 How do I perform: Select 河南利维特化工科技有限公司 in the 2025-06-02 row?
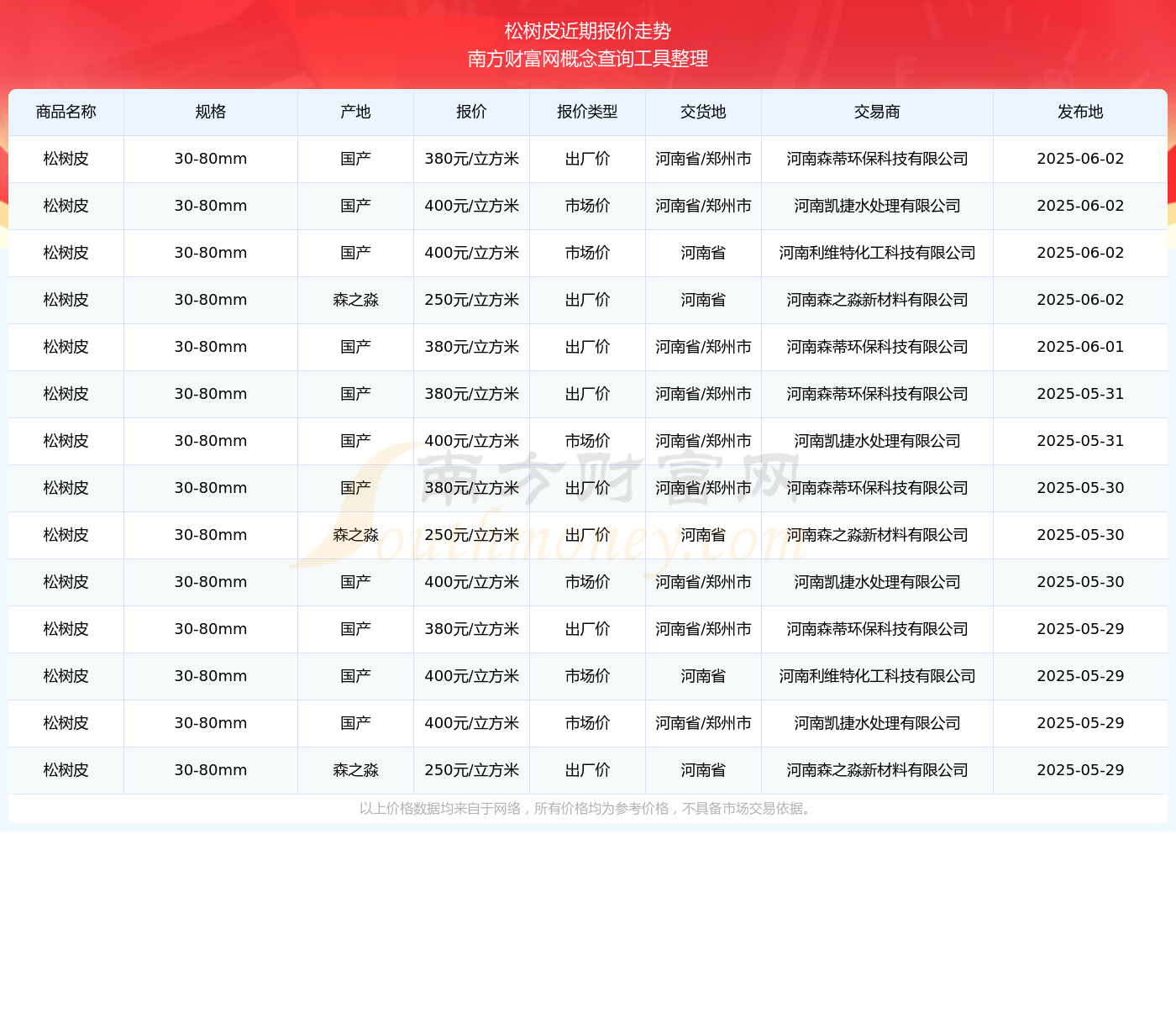877,253
